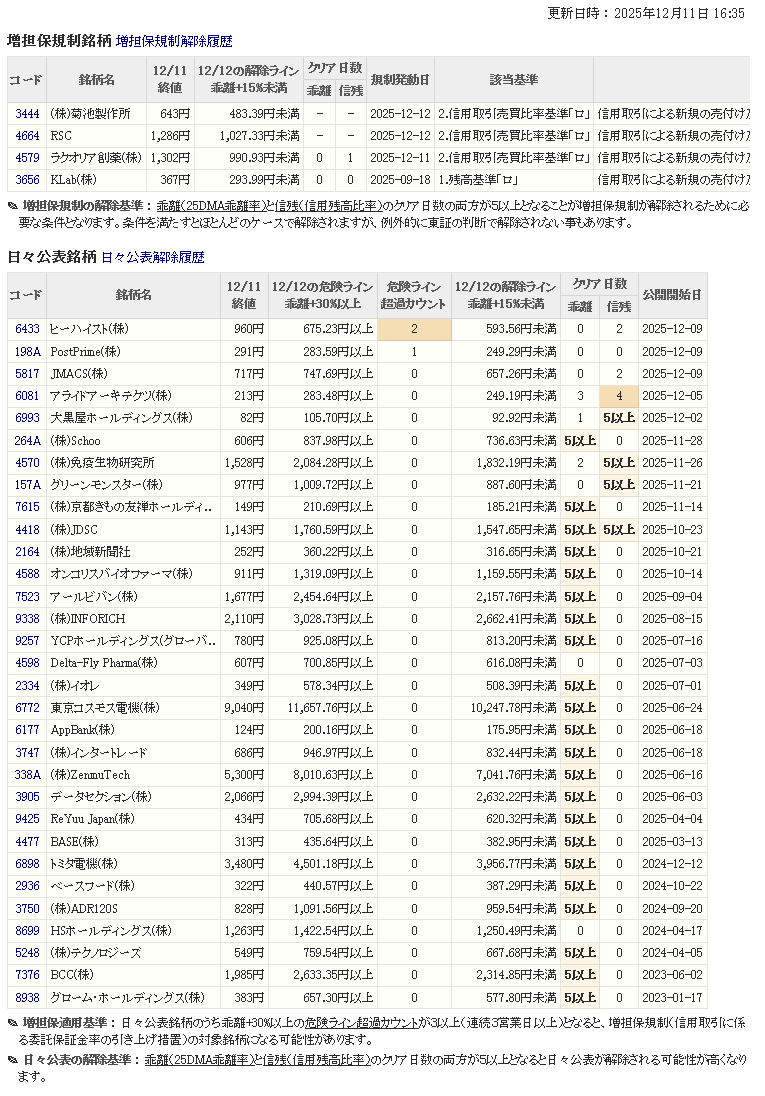Open code 3656 for KLab

click(x=27, y=180)
